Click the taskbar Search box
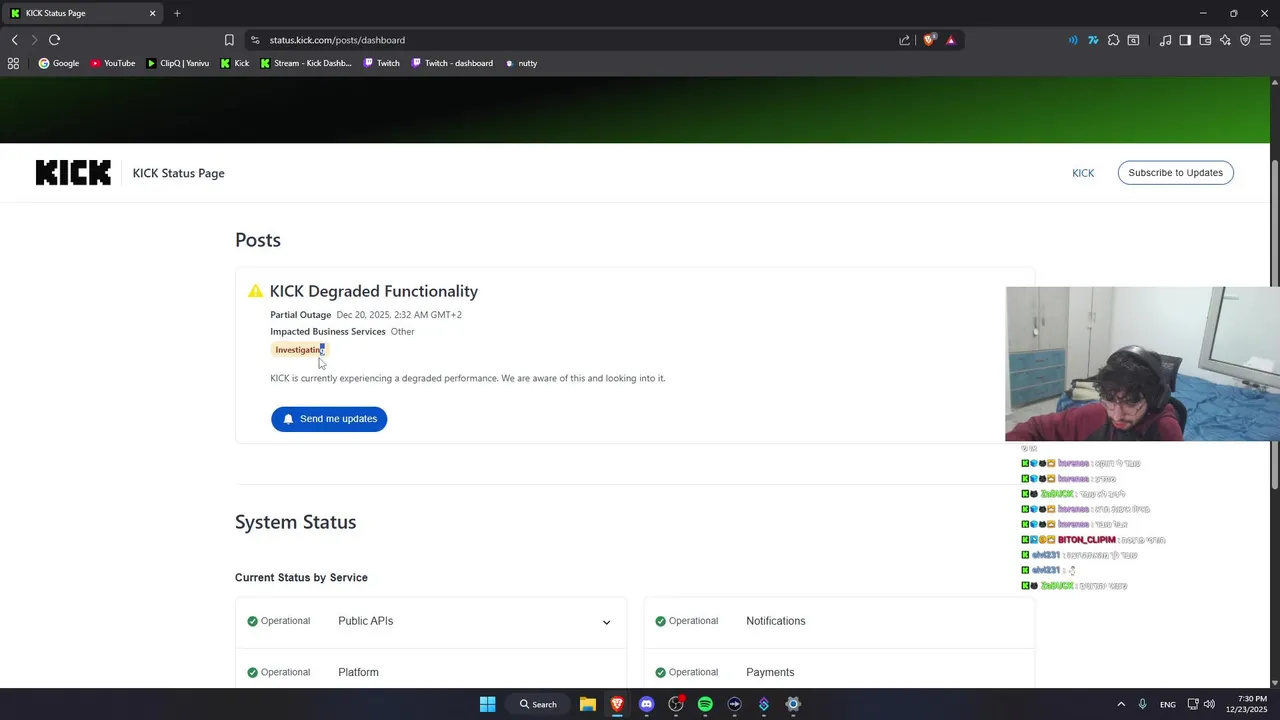The height and width of the screenshot is (720, 1280). 538,704
